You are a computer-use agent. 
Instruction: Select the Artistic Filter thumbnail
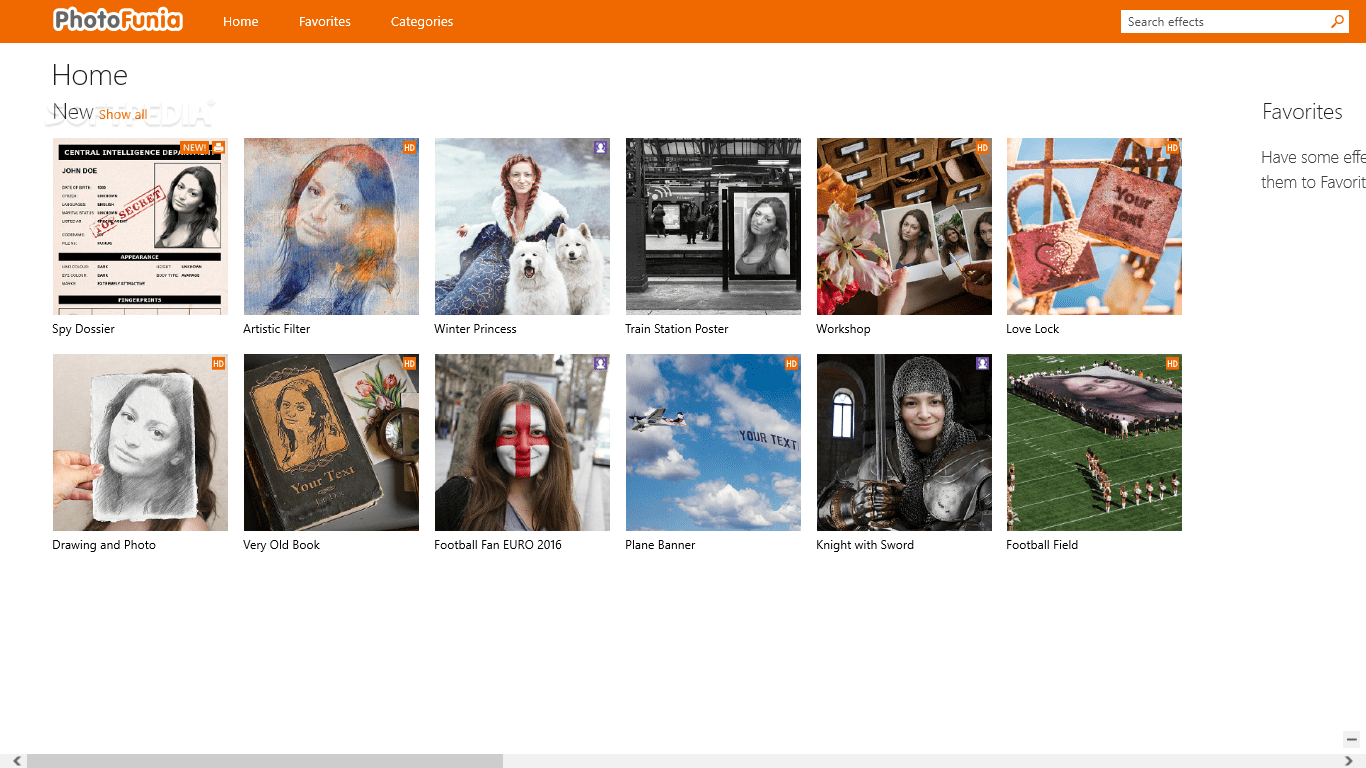[x=331, y=226]
